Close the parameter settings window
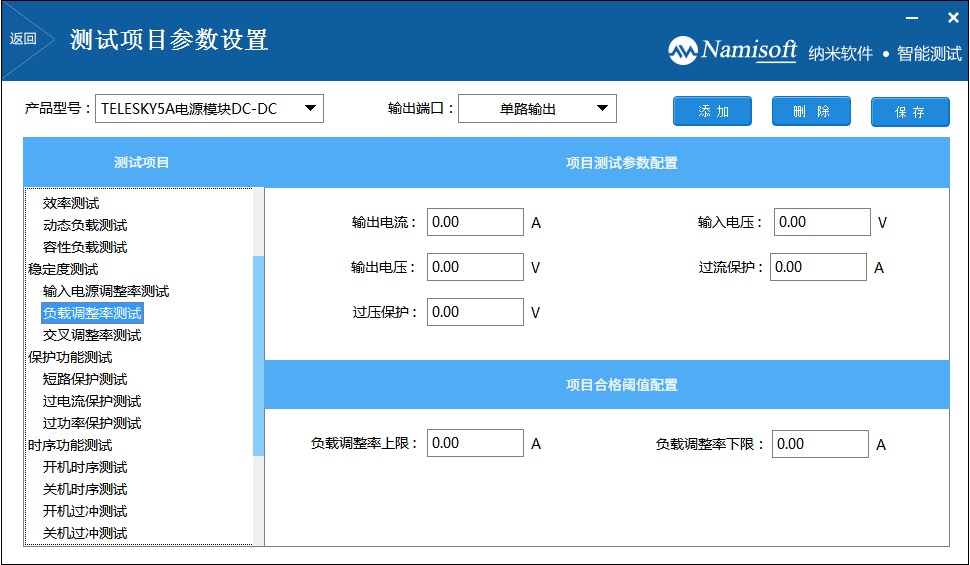The height and width of the screenshot is (565, 970). [x=953, y=17]
